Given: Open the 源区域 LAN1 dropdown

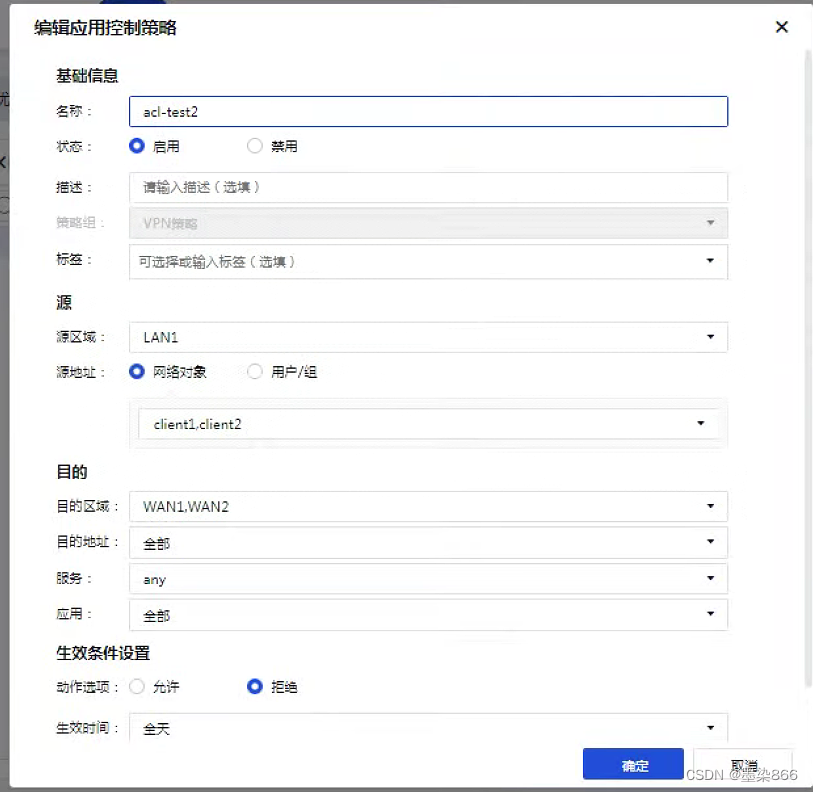Looking at the screenshot, I should point(428,337).
